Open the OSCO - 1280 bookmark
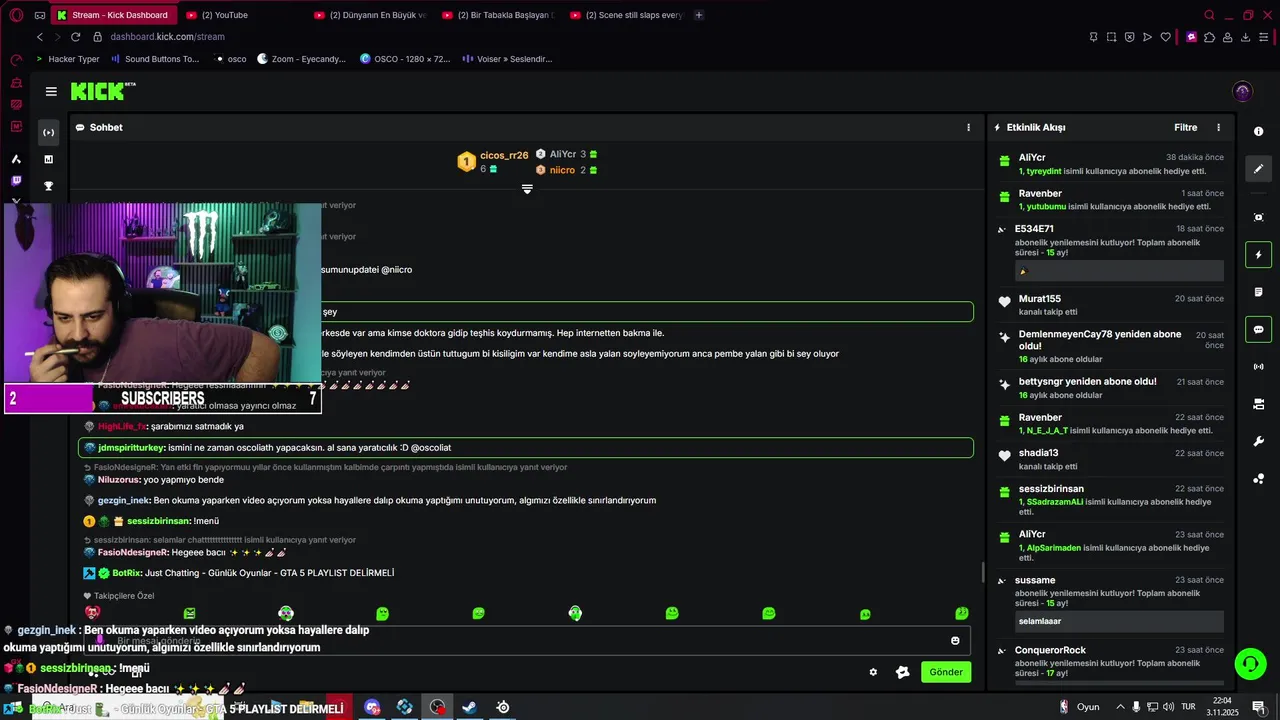 pos(405,59)
